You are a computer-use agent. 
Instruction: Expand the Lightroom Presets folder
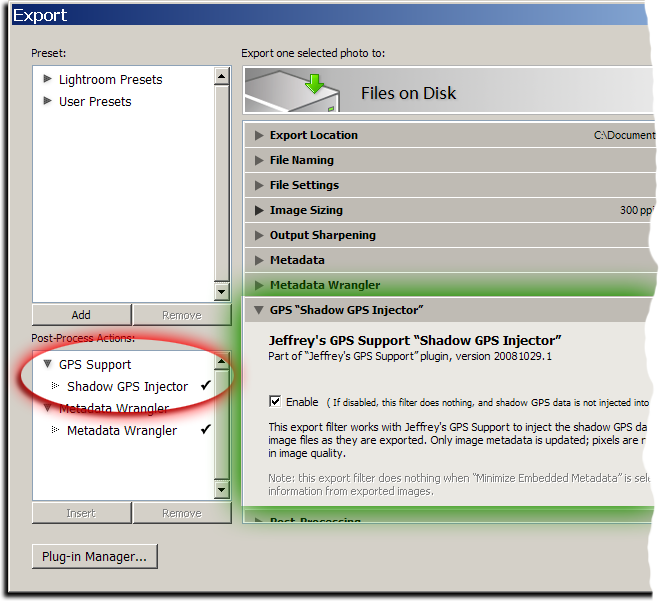coord(47,79)
